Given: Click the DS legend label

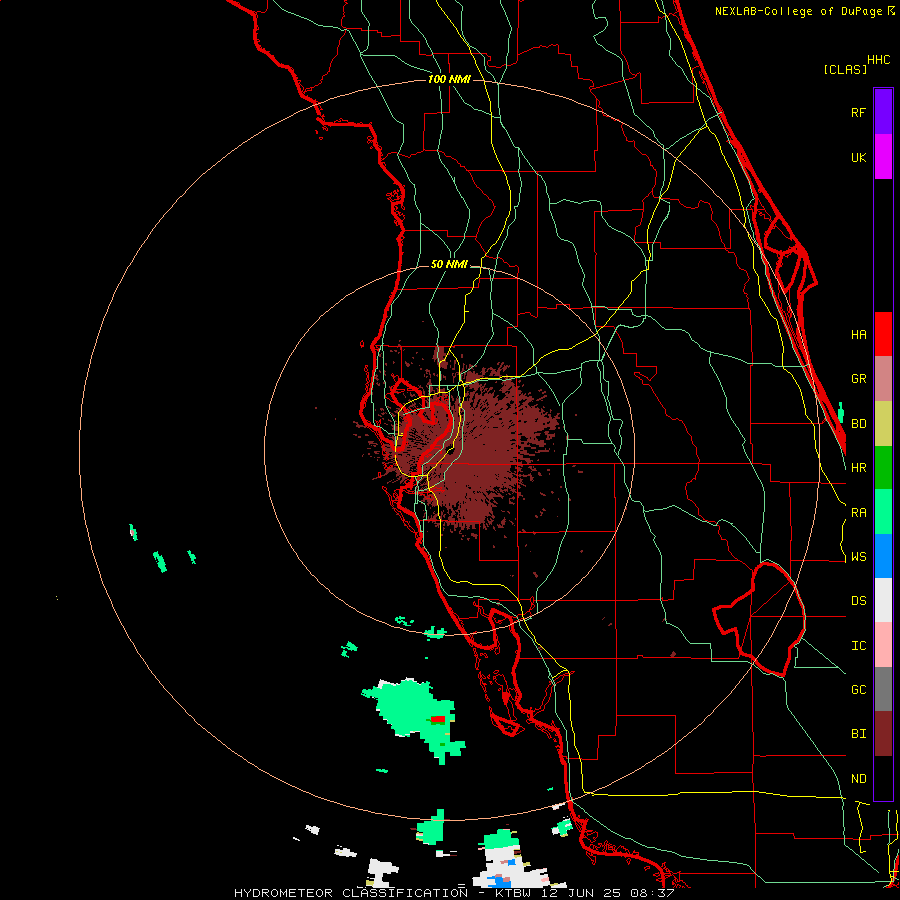Looking at the screenshot, I should tap(858, 601).
